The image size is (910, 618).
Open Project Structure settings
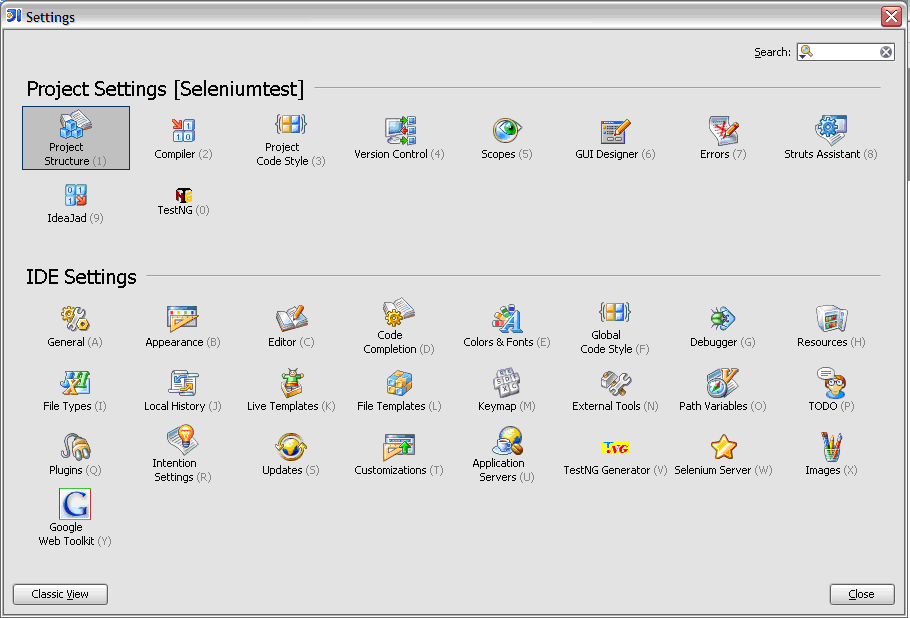(x=75, y=138)
